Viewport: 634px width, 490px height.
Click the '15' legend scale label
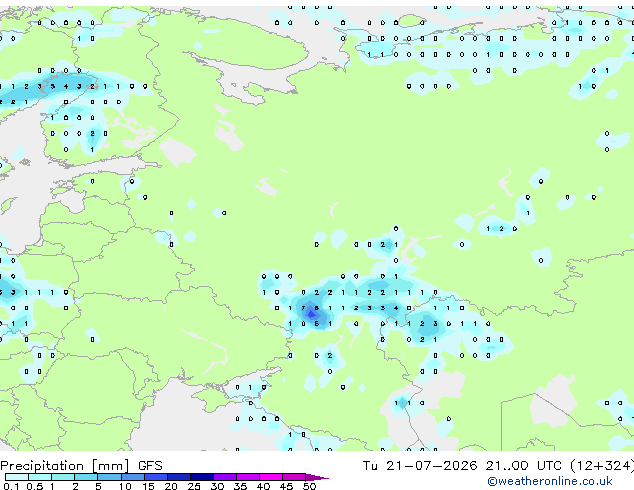tap(148, 486)
